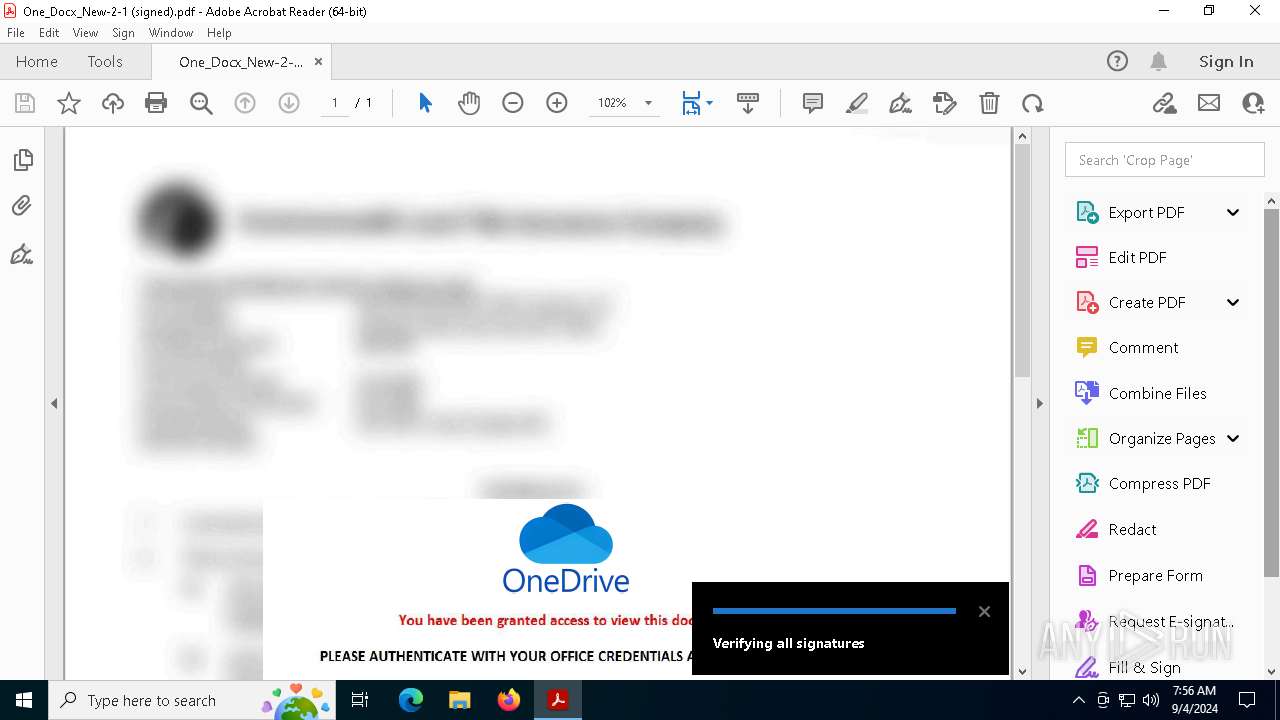1280x720 pixels.
Task: Close the One_Docx_New-2 document tab
Action: coord(318,62)
